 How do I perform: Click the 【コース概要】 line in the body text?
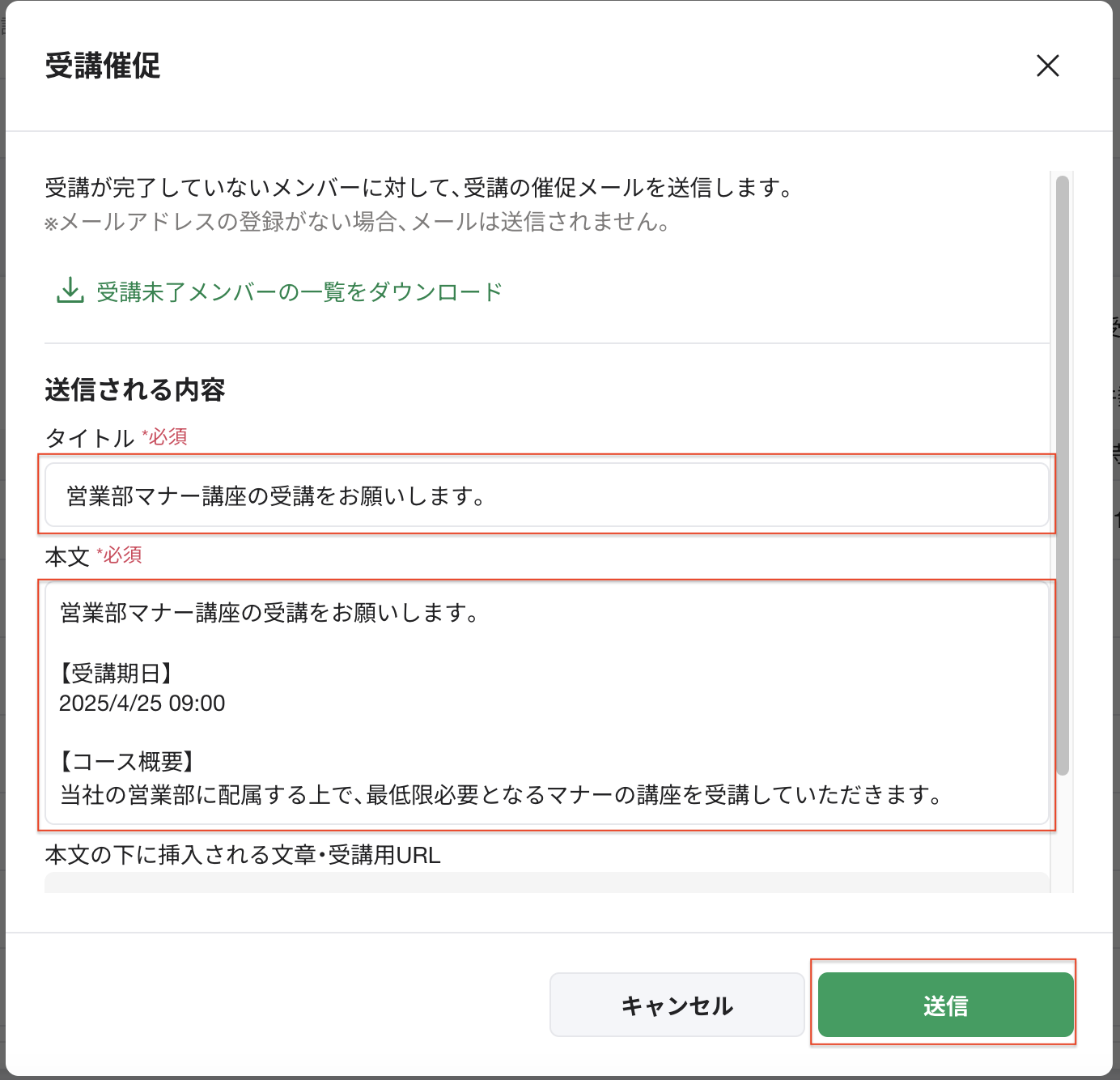point(127,762)
